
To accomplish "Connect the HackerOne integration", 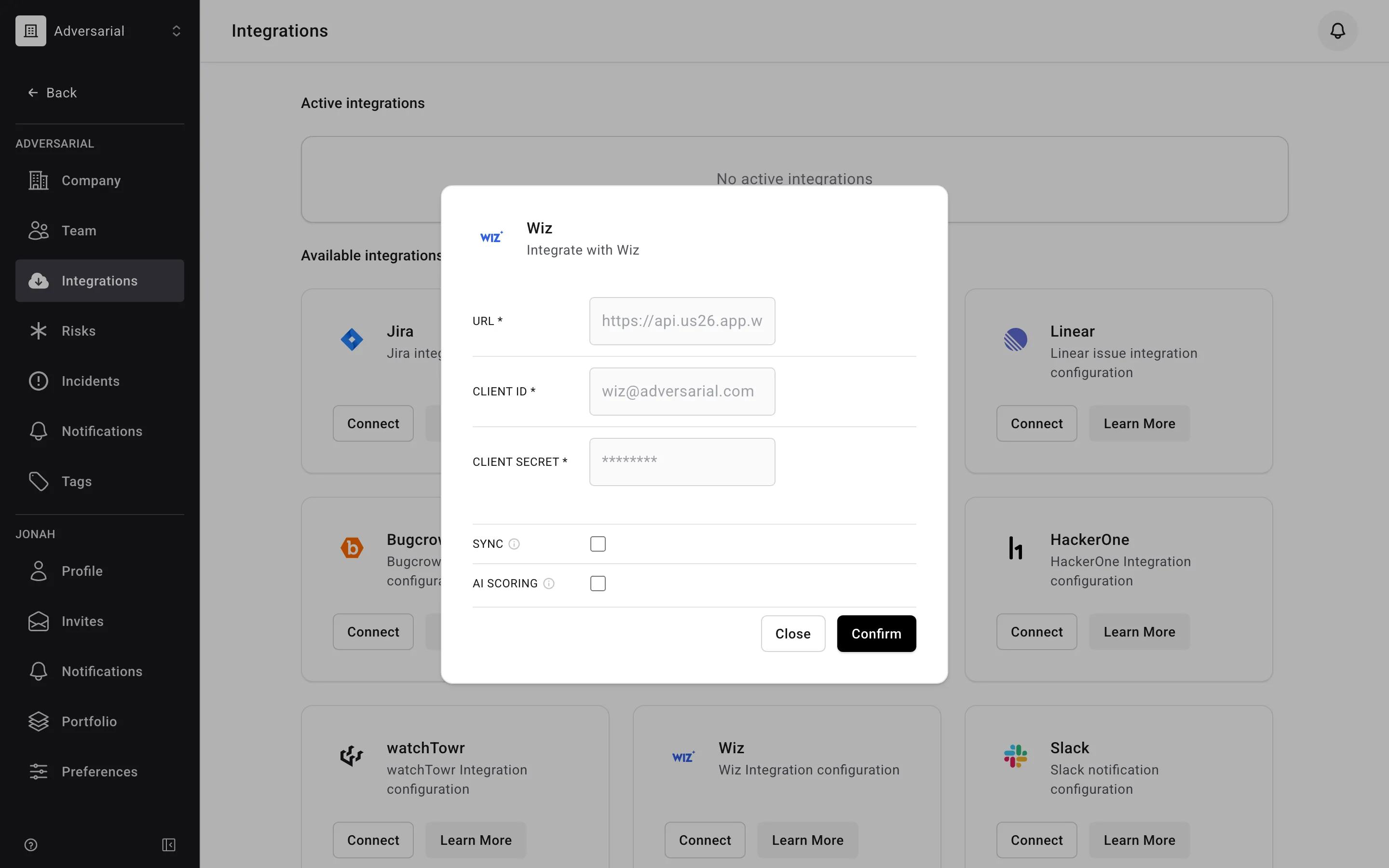I will [1036, 632].
